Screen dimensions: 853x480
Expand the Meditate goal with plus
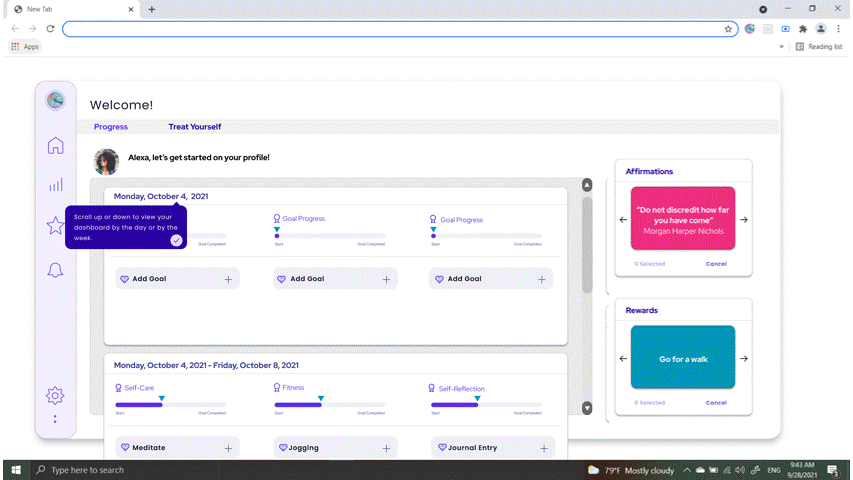(x=228, y=448)
